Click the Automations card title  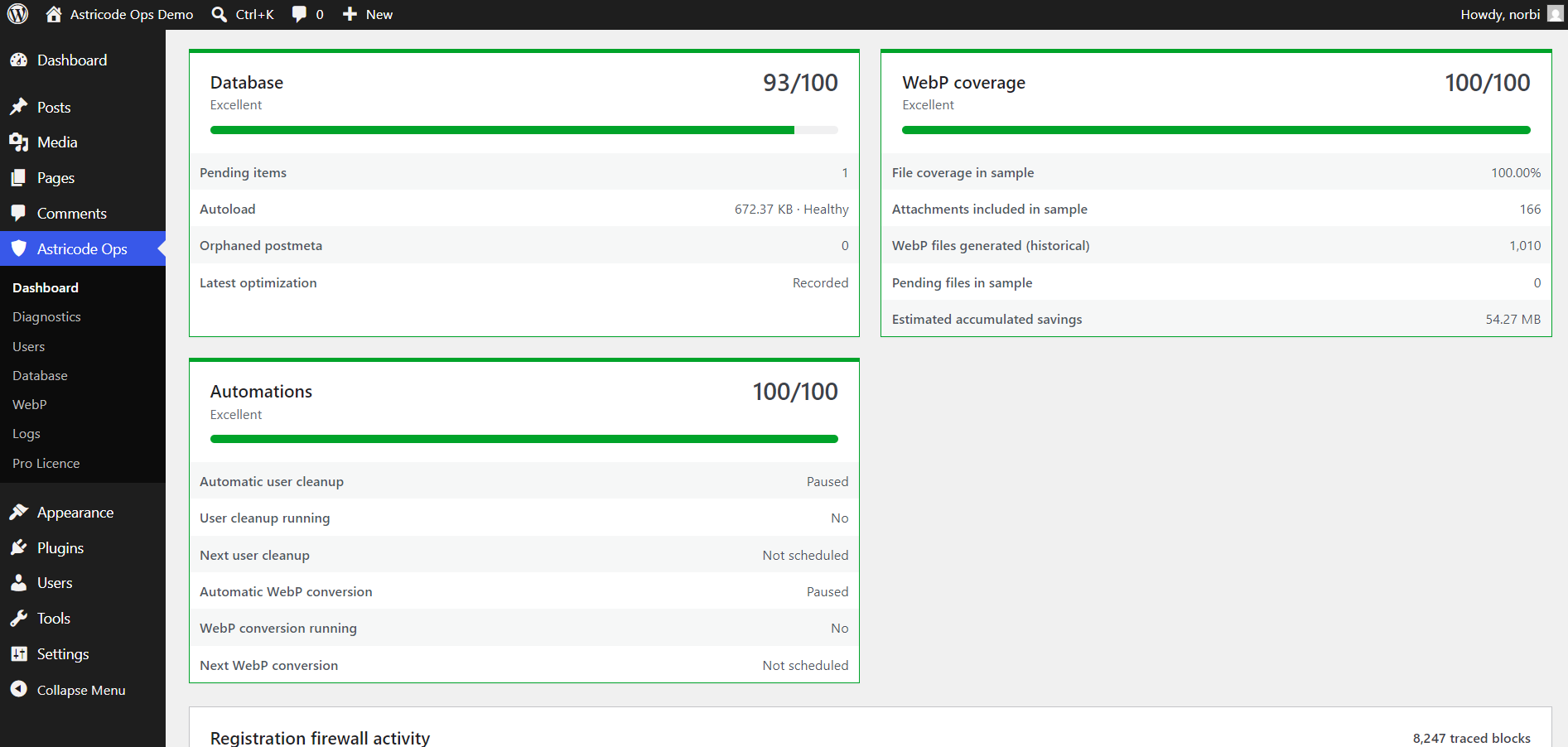tap(261, 392)
